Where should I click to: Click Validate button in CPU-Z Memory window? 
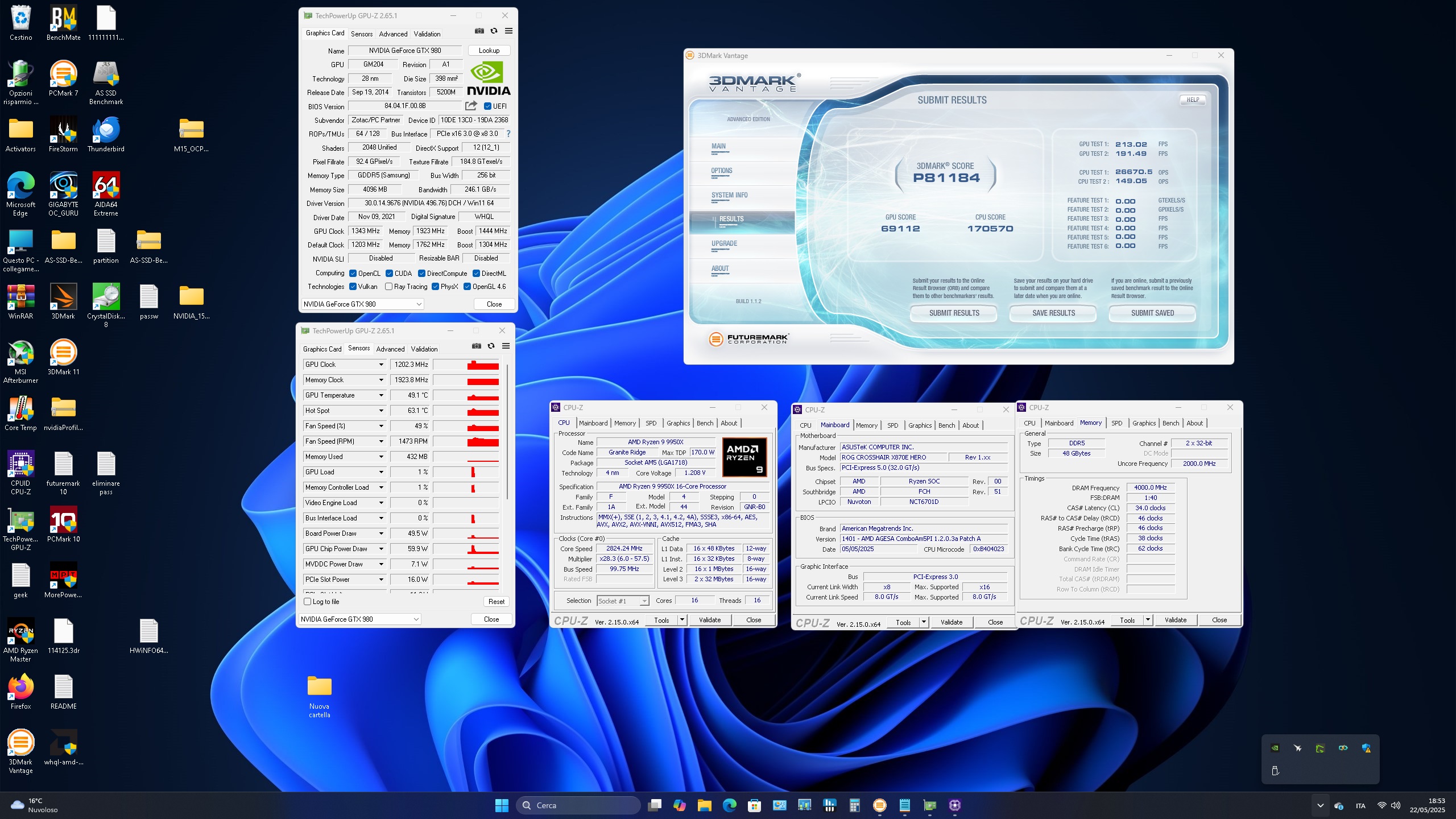pyautogui.click(x=1175, y=620)
